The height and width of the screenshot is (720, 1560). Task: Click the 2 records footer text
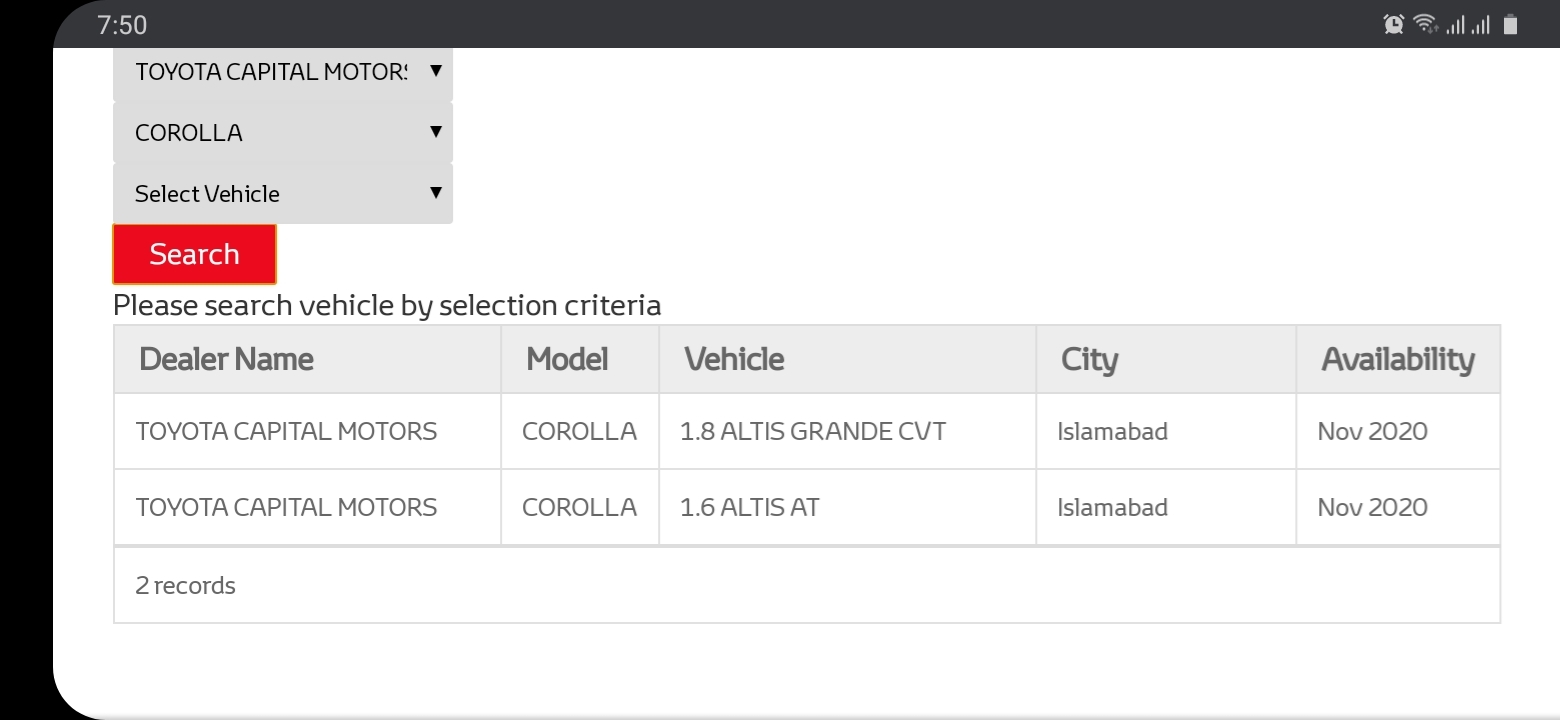[x=185, y=585]
